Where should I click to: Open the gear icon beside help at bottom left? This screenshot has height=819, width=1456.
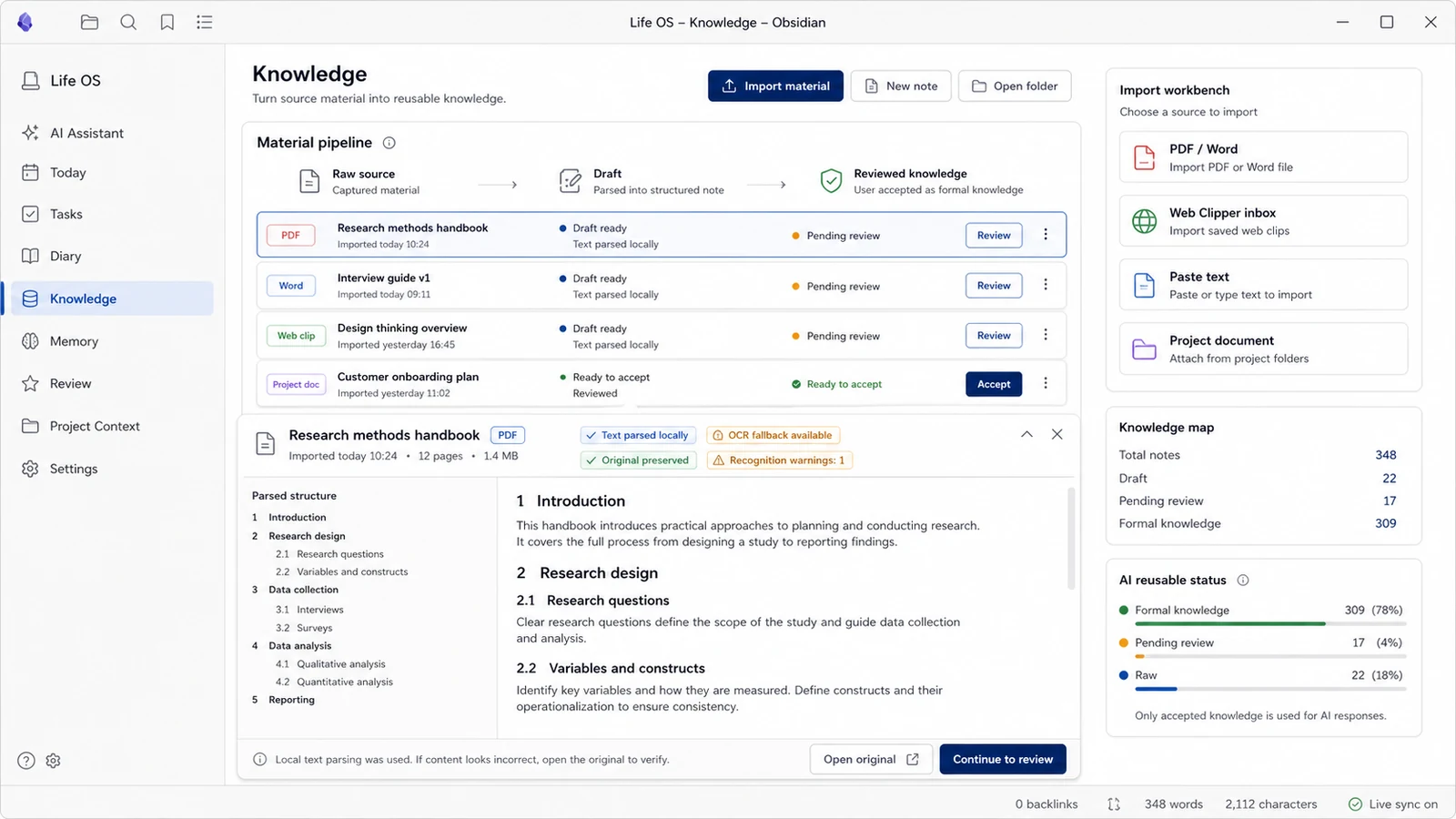[x=54, y=761]
